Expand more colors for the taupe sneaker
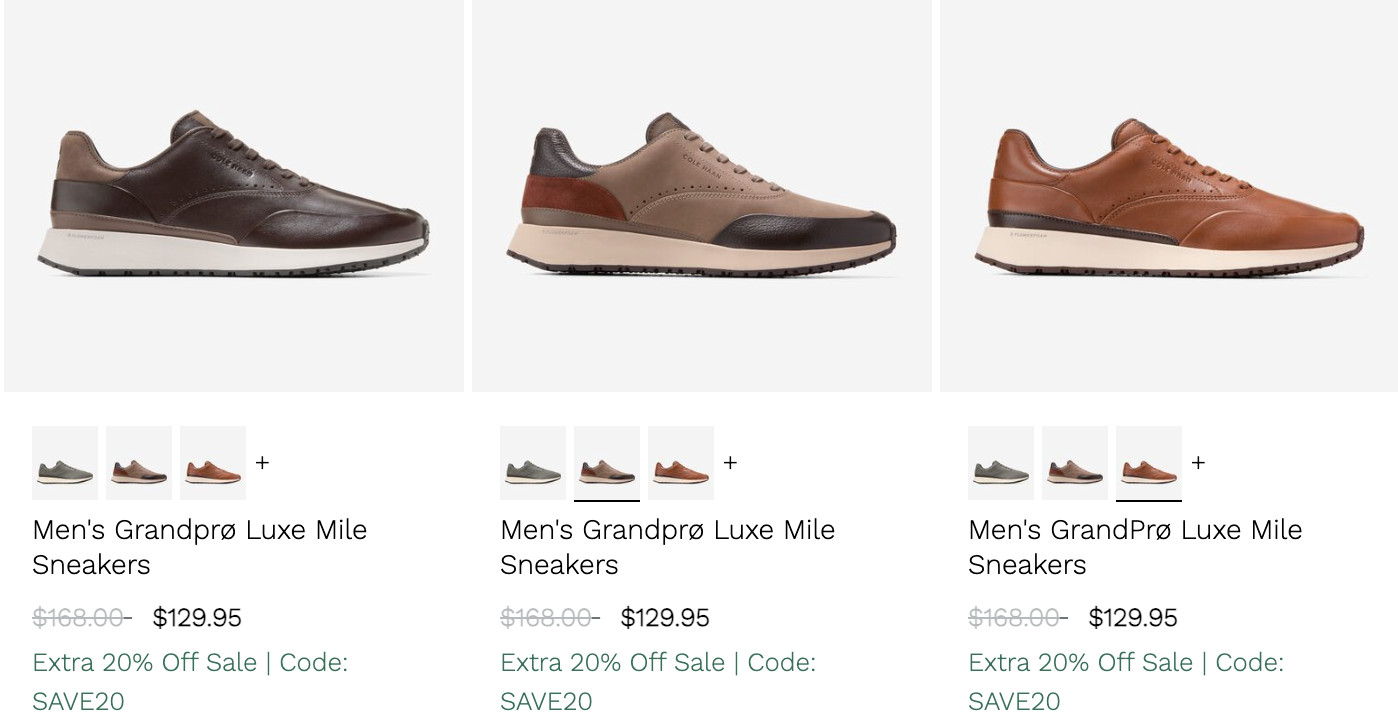This screenshot has width=1398, height=724. tap(730, 463)
